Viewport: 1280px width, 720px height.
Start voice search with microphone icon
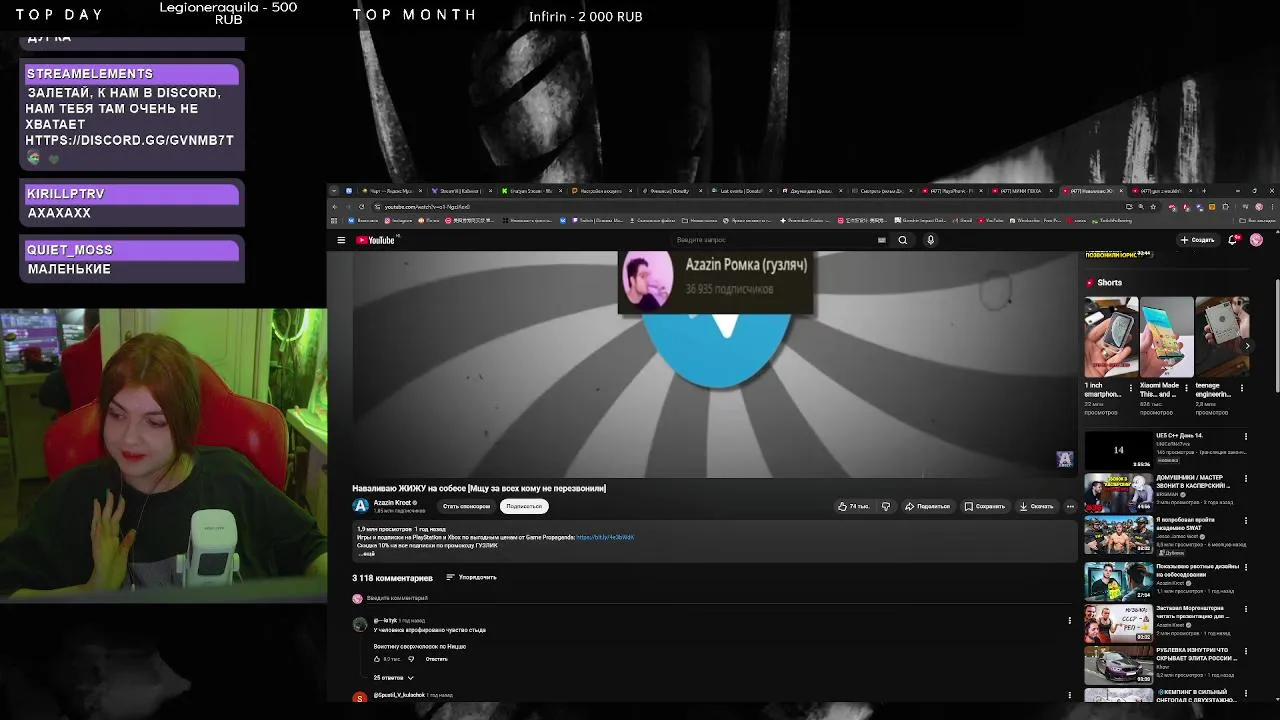(930, 240)
